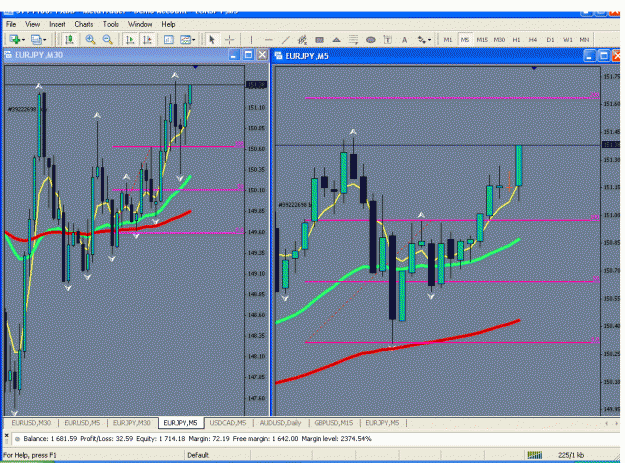Zoom out with the minus magnifier
The height and width of the screenshot is (463, 625).
pos(107,39)
